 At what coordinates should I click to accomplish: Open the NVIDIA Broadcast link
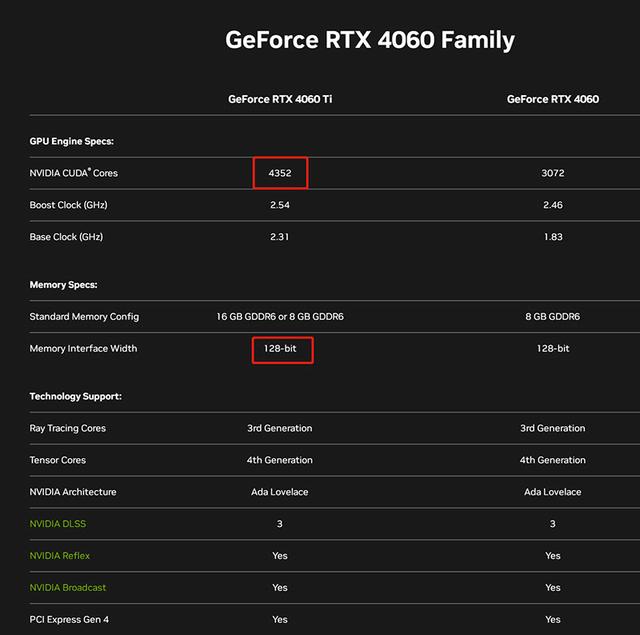pos(68,587)
